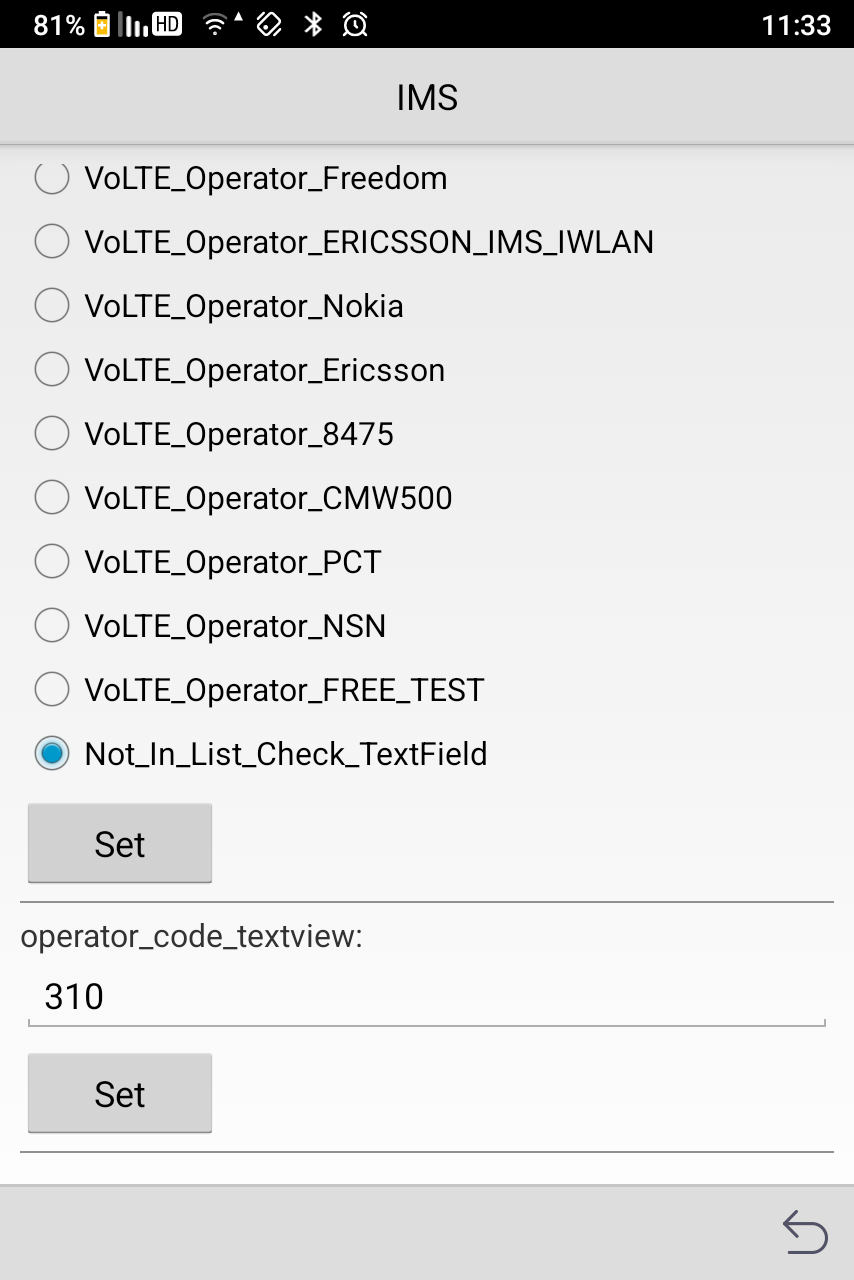Tap the 11:33 clock in the status bar
Image resolution: width=854 pixels, height=1280 pixels.
(797, 25)
